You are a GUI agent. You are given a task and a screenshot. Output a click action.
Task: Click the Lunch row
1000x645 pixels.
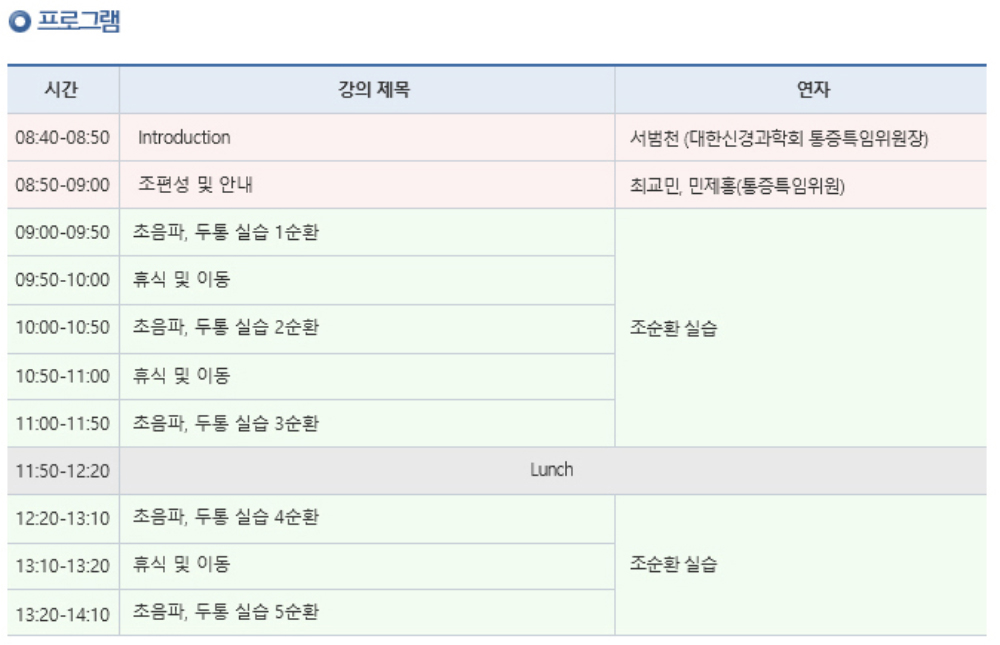(x=552, y=470)
